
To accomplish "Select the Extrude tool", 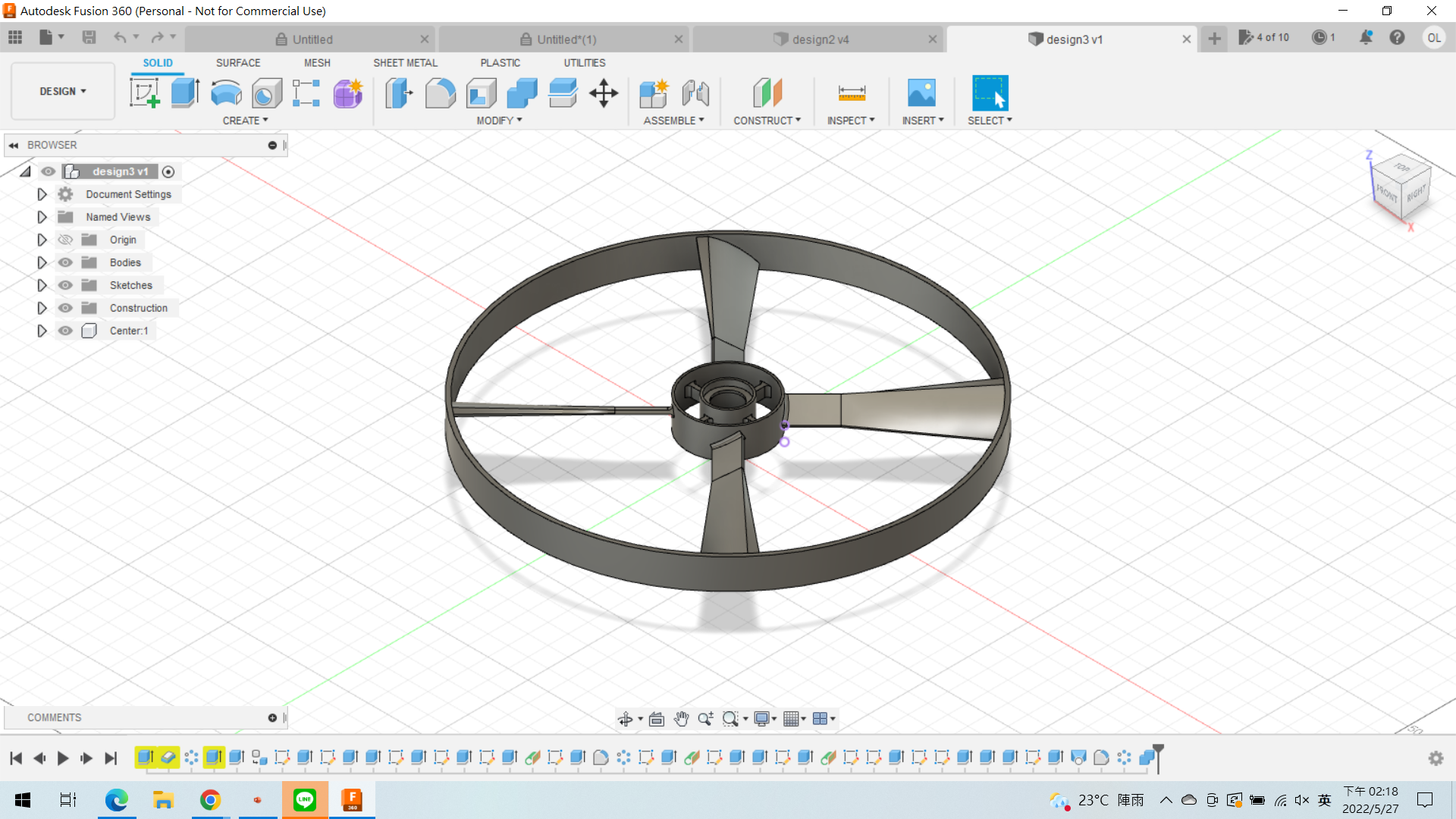I will (x=185, y=93).
